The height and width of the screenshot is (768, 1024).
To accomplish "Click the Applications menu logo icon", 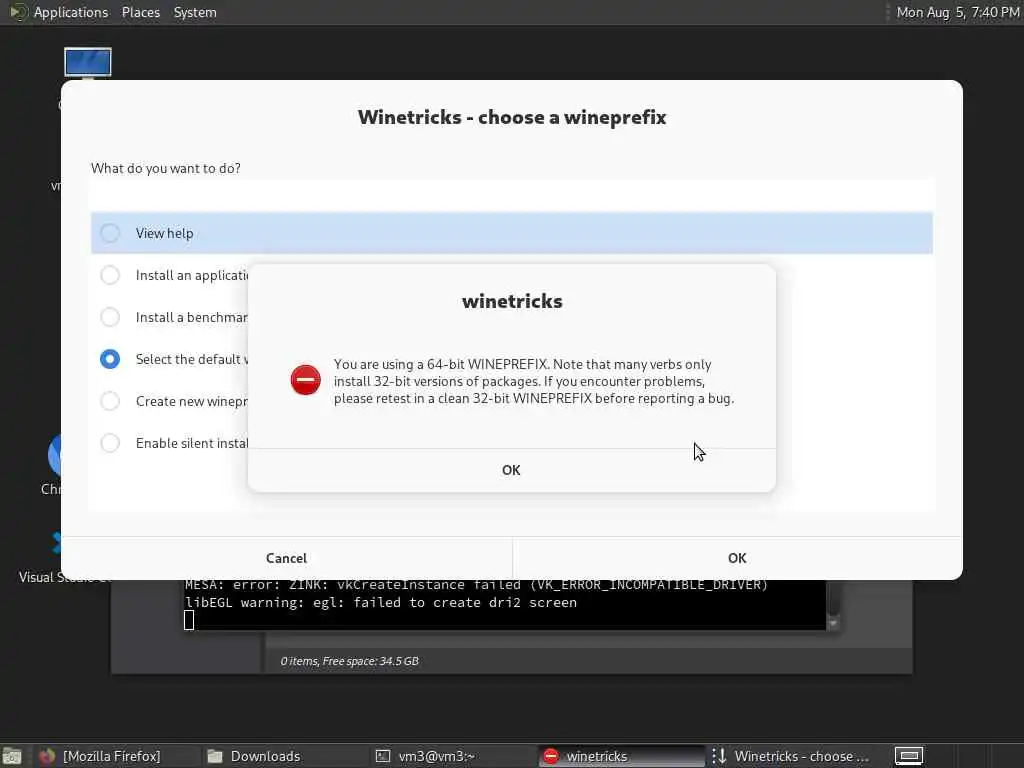I will (18, 12).
